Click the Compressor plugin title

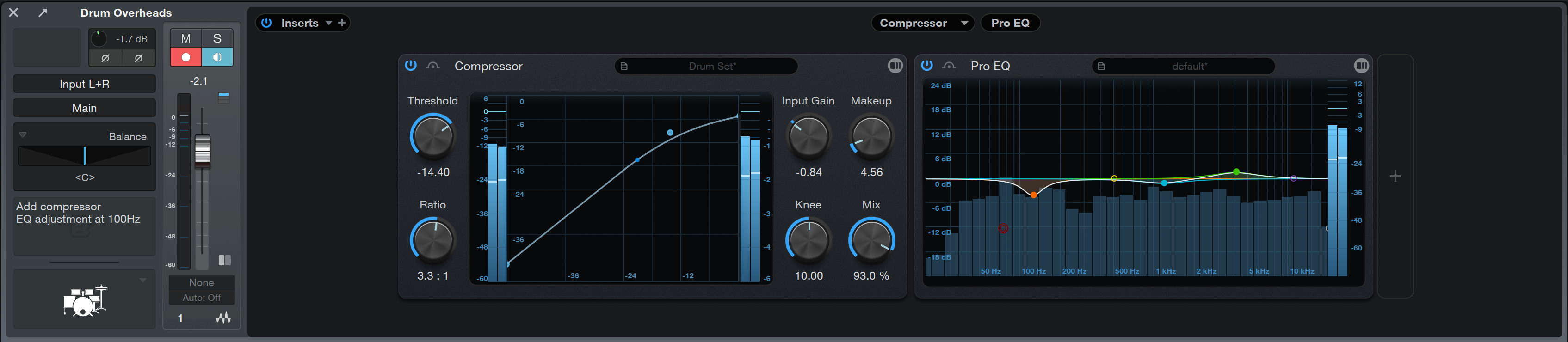click(x=488, y=66)
